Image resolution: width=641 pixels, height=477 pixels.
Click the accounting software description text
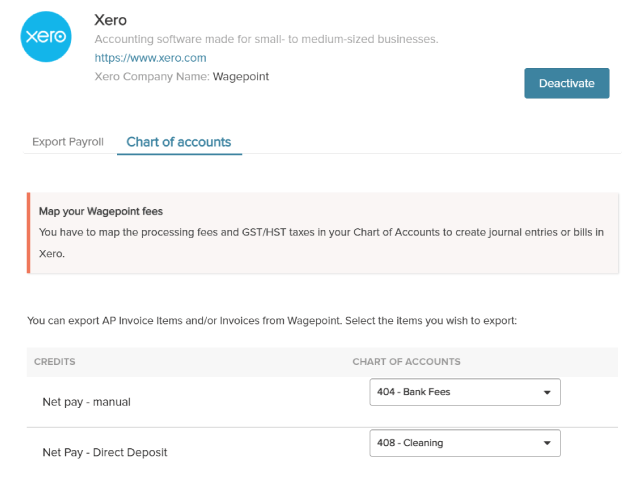click(x=266, y=39)
